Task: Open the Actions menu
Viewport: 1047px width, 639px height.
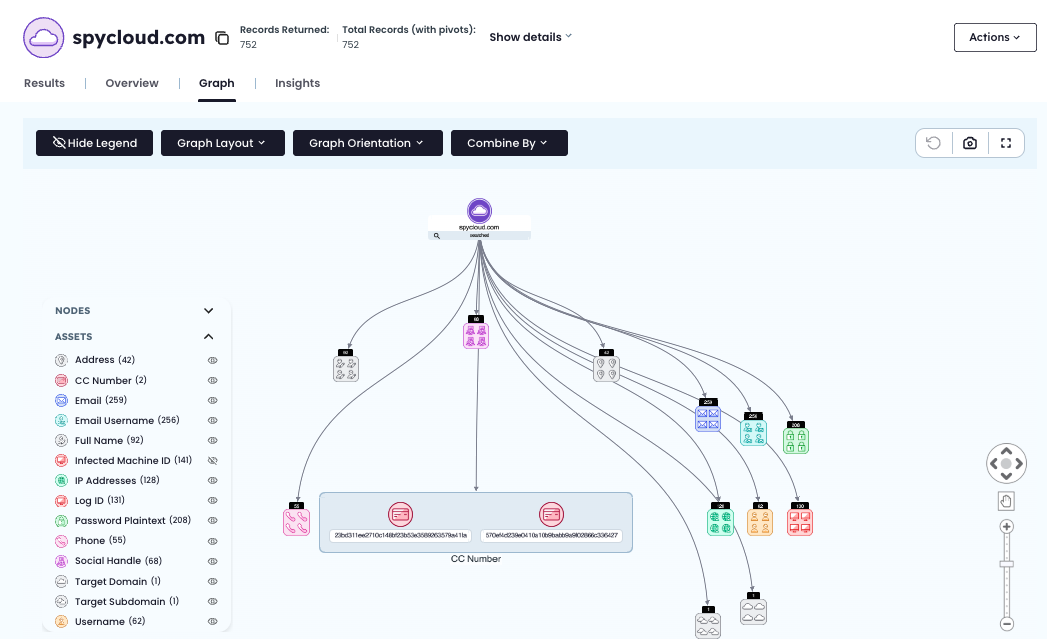Action: pyautogui.click(x=994, y=37)
